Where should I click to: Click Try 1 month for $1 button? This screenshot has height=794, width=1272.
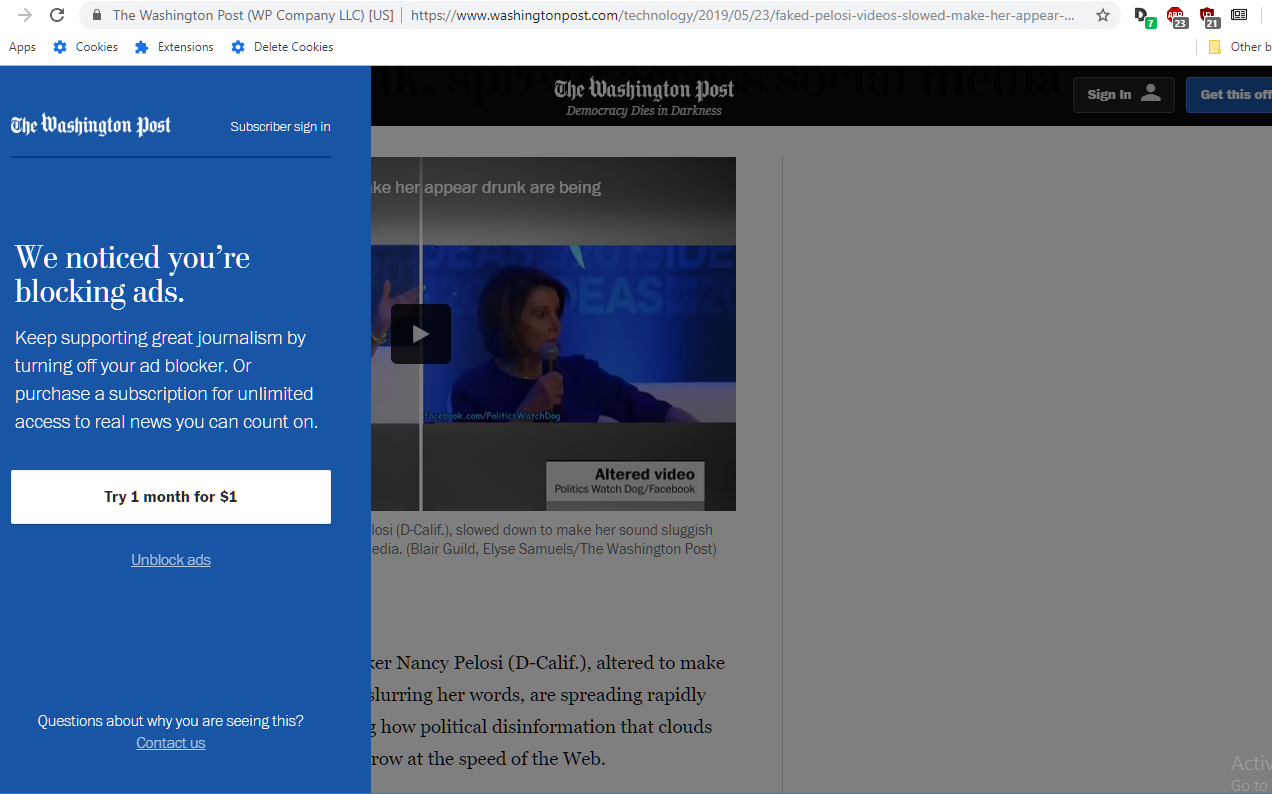pyautogui.click(x=171, y=497)
